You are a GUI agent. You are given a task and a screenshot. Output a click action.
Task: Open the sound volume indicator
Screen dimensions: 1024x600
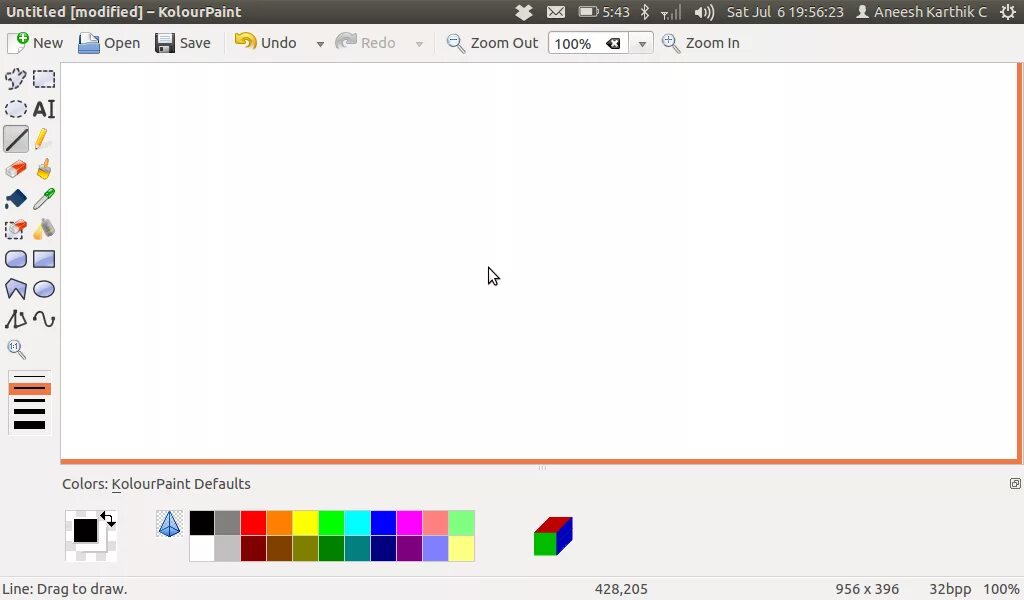pos(703,12)
